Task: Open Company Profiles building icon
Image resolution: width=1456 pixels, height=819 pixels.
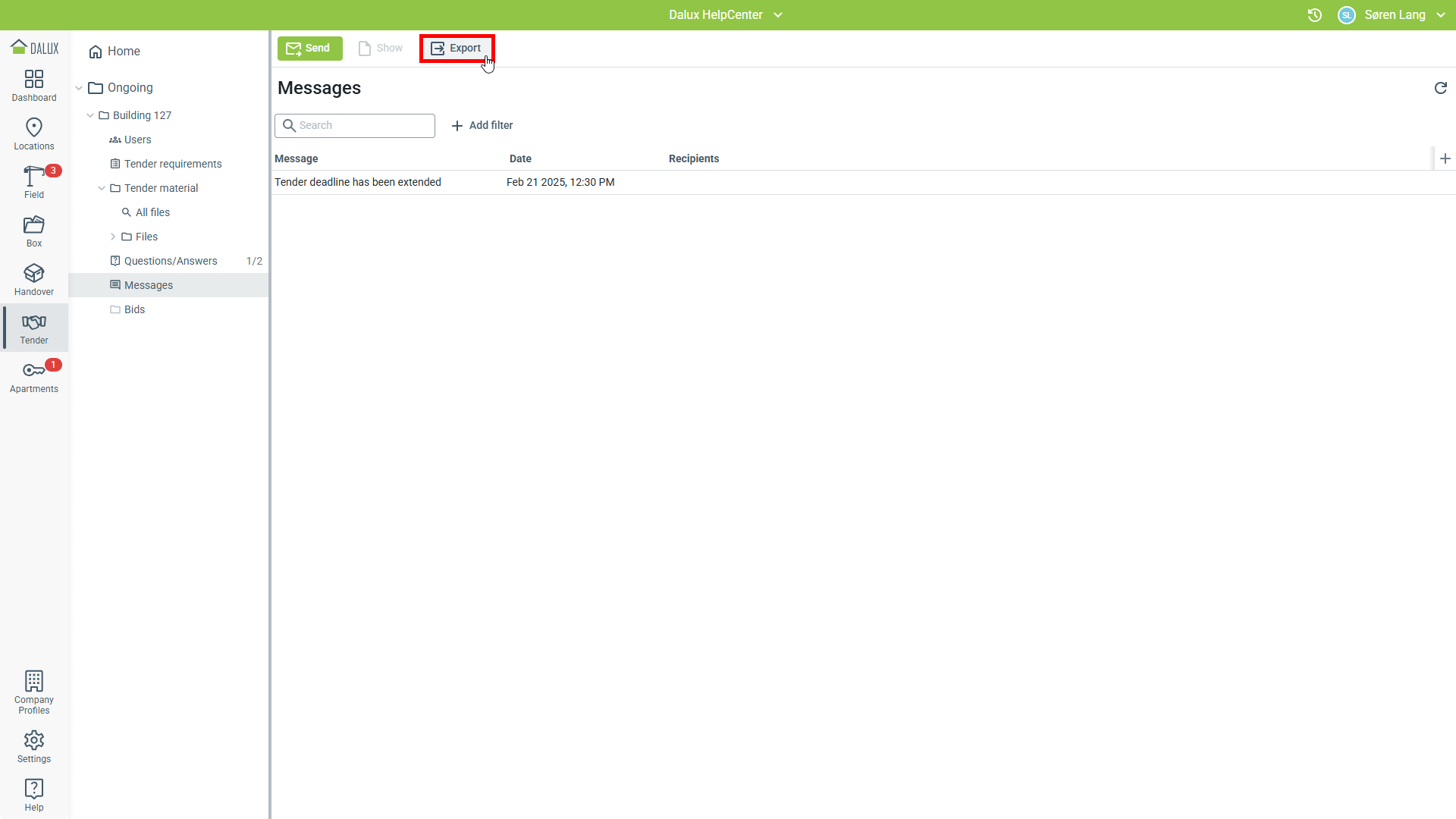Action: tap(33, 681)
